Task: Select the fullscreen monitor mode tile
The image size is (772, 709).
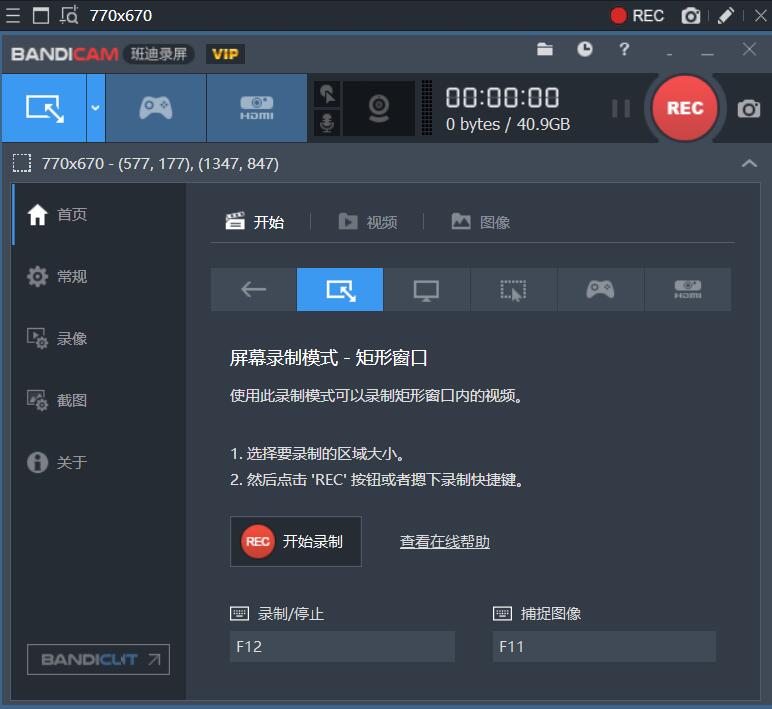Action: 426,290
